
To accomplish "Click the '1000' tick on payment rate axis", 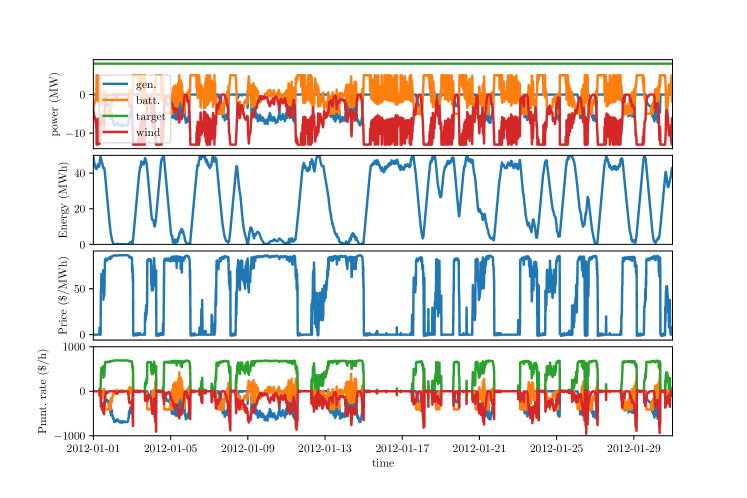I will (x=75, y=347).
